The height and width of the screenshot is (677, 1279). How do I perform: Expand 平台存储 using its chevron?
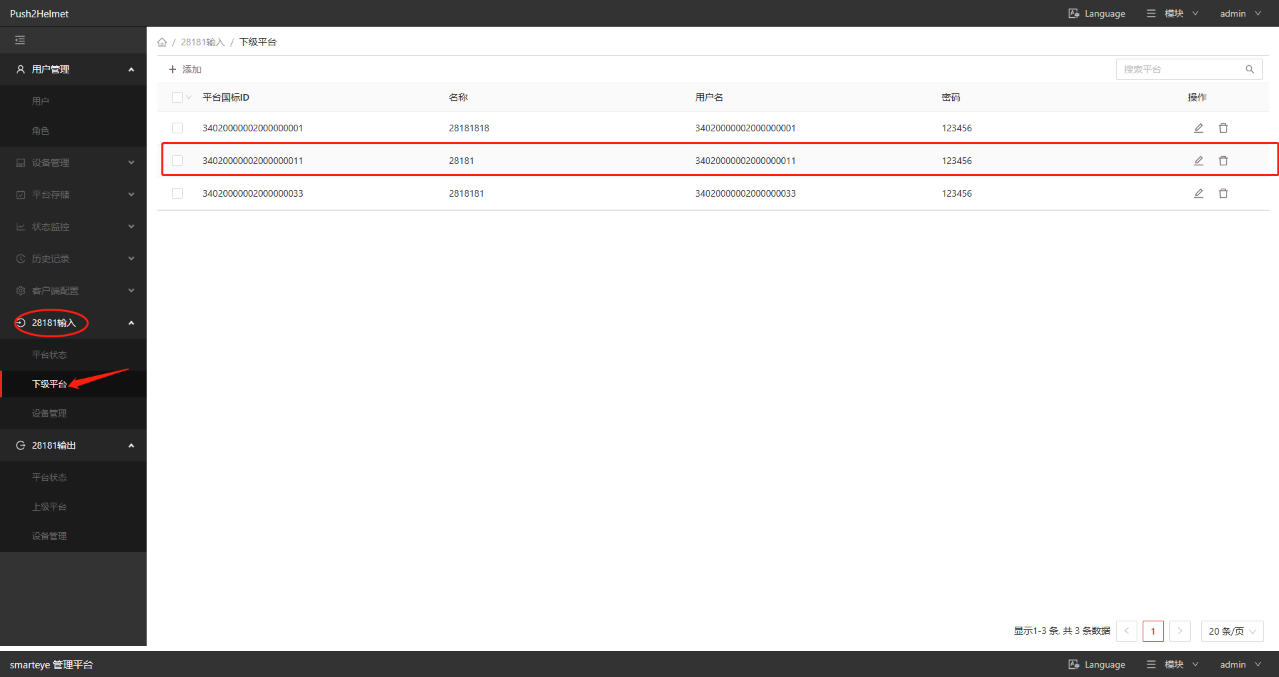pyautogui.click(x=131, y=194)
